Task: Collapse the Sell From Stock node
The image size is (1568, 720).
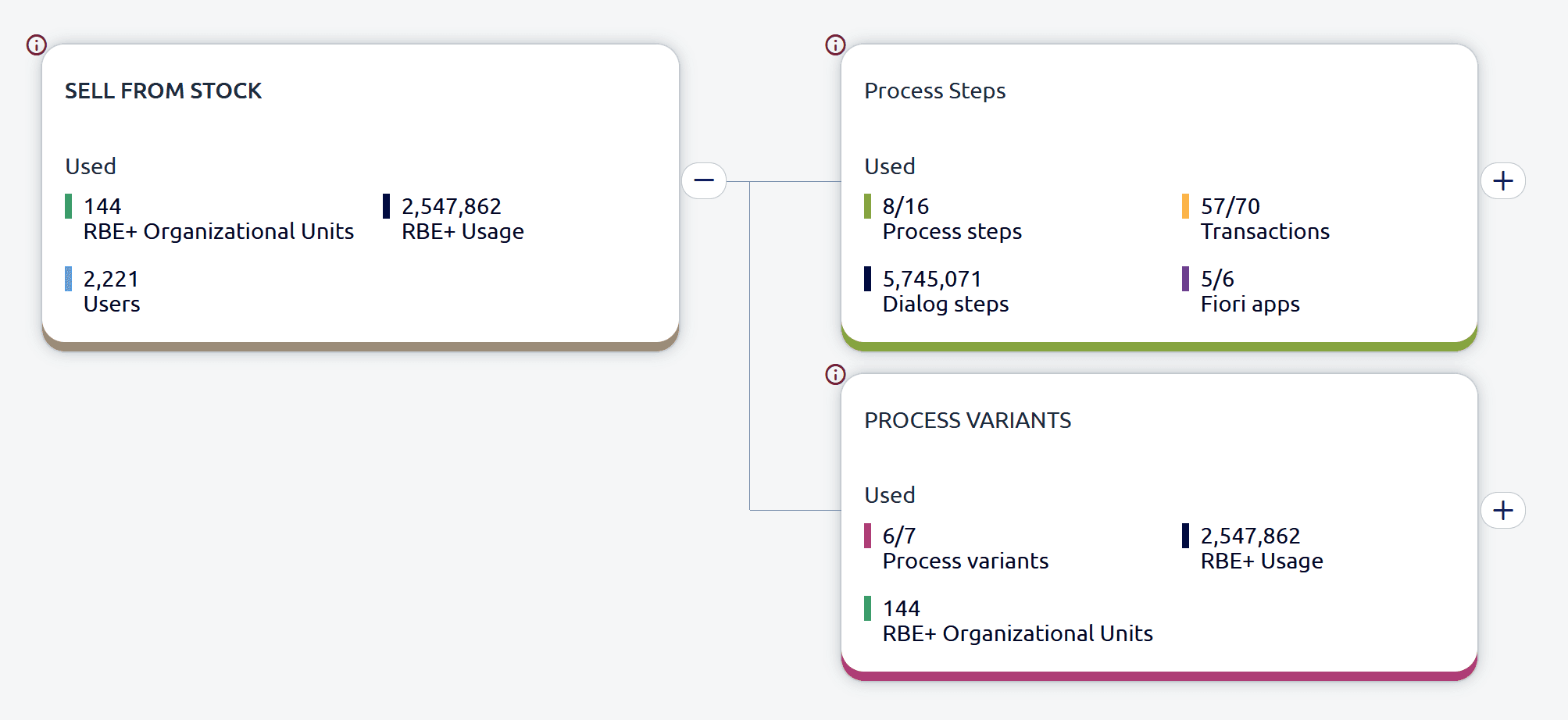Action: tap(704, 181)
